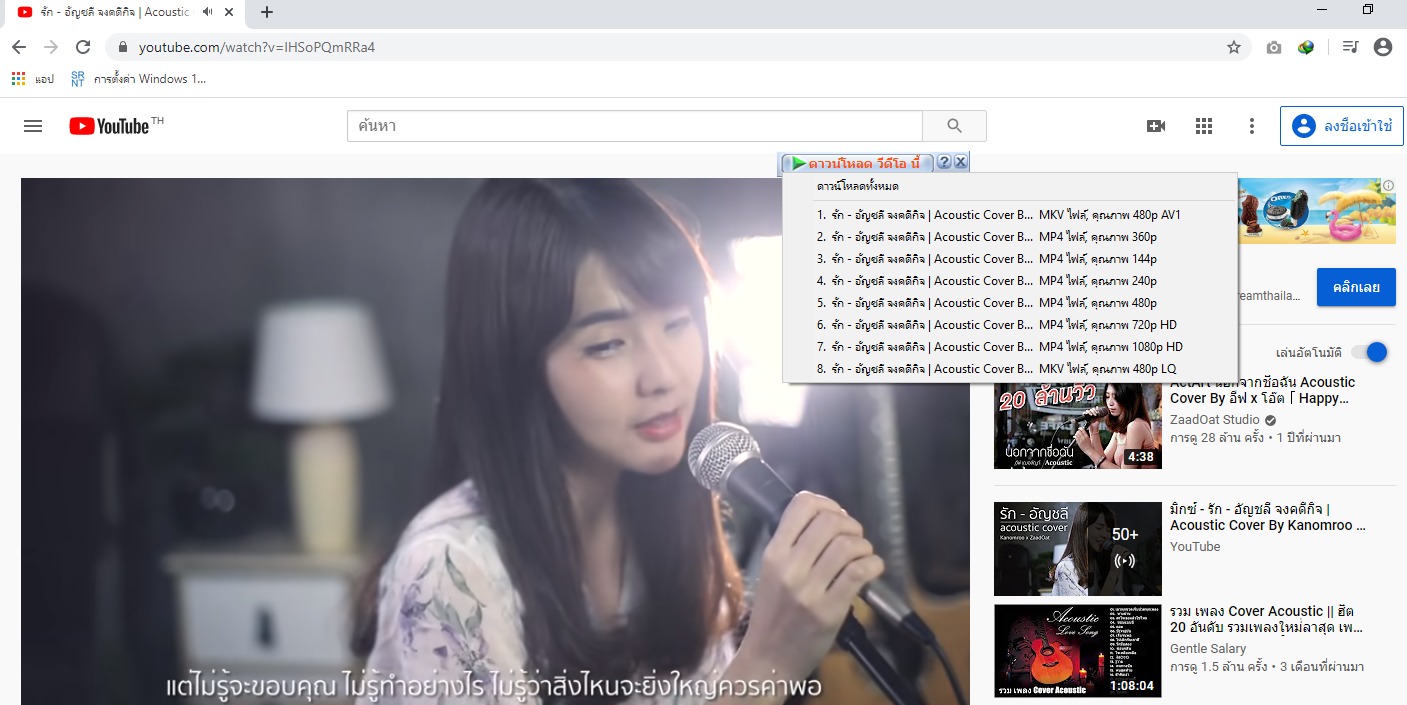Click inside the YouTube search field
The width and height of the screenshot is (1407, 705).
coord(634,126)
